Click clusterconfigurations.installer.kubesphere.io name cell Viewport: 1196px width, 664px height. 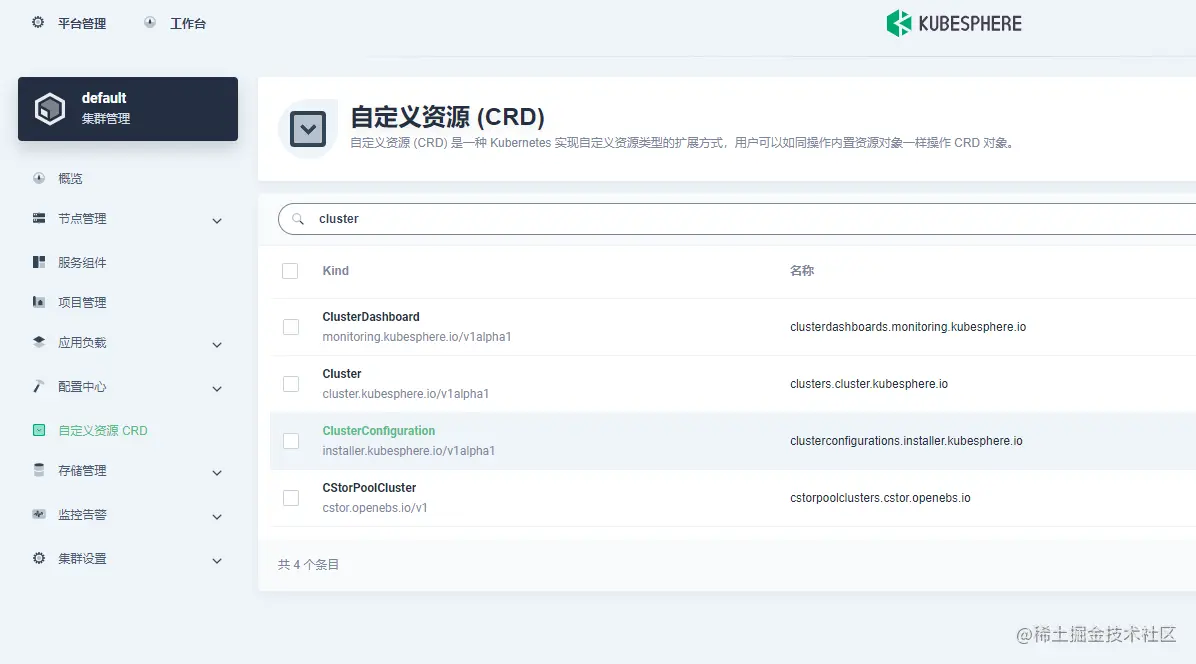[x=906, y=441]
